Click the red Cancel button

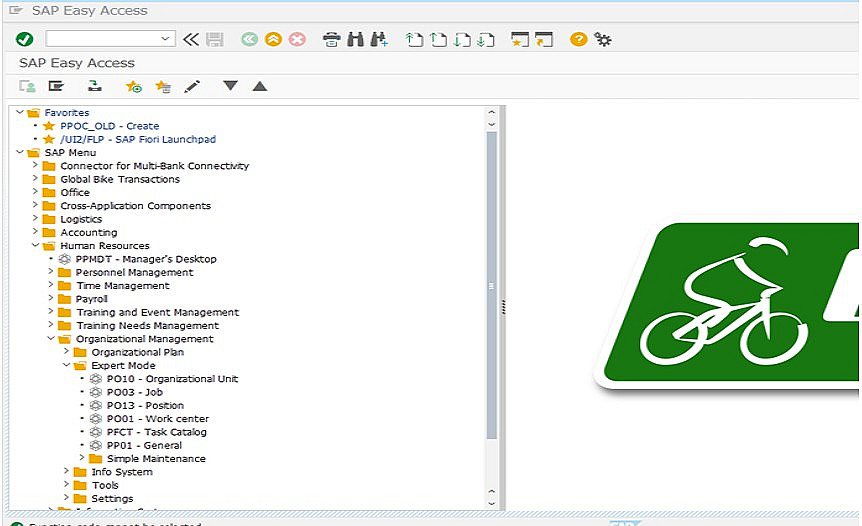click(x=297, y=39)
